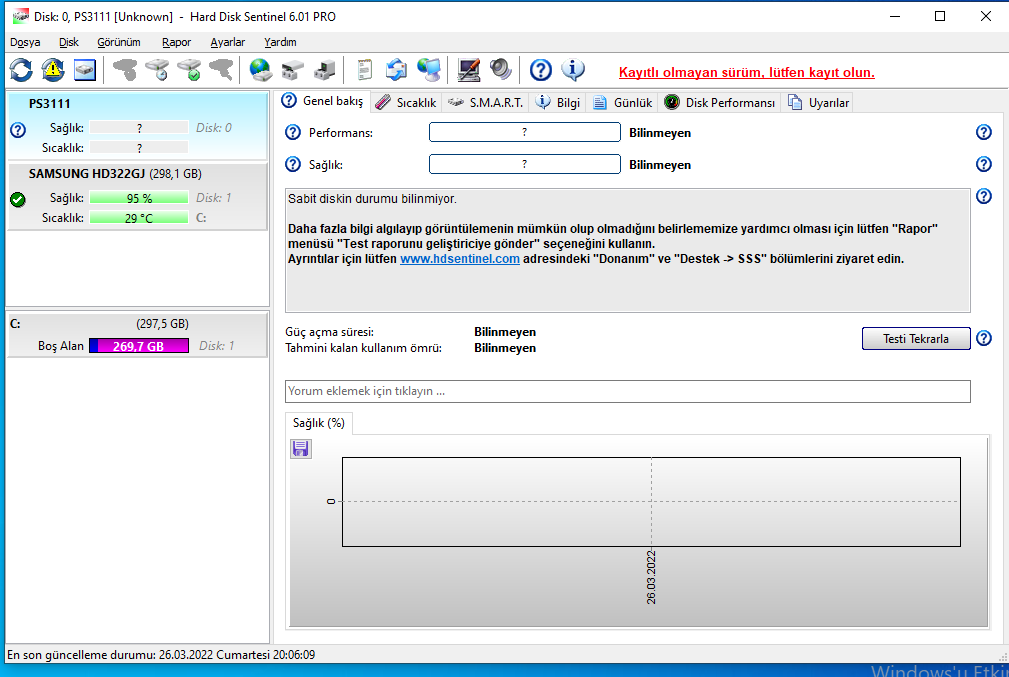Click the computer tower with drive icon
Image resolution: width=1009 pixels, height=677 pixels.
(325, 70)
